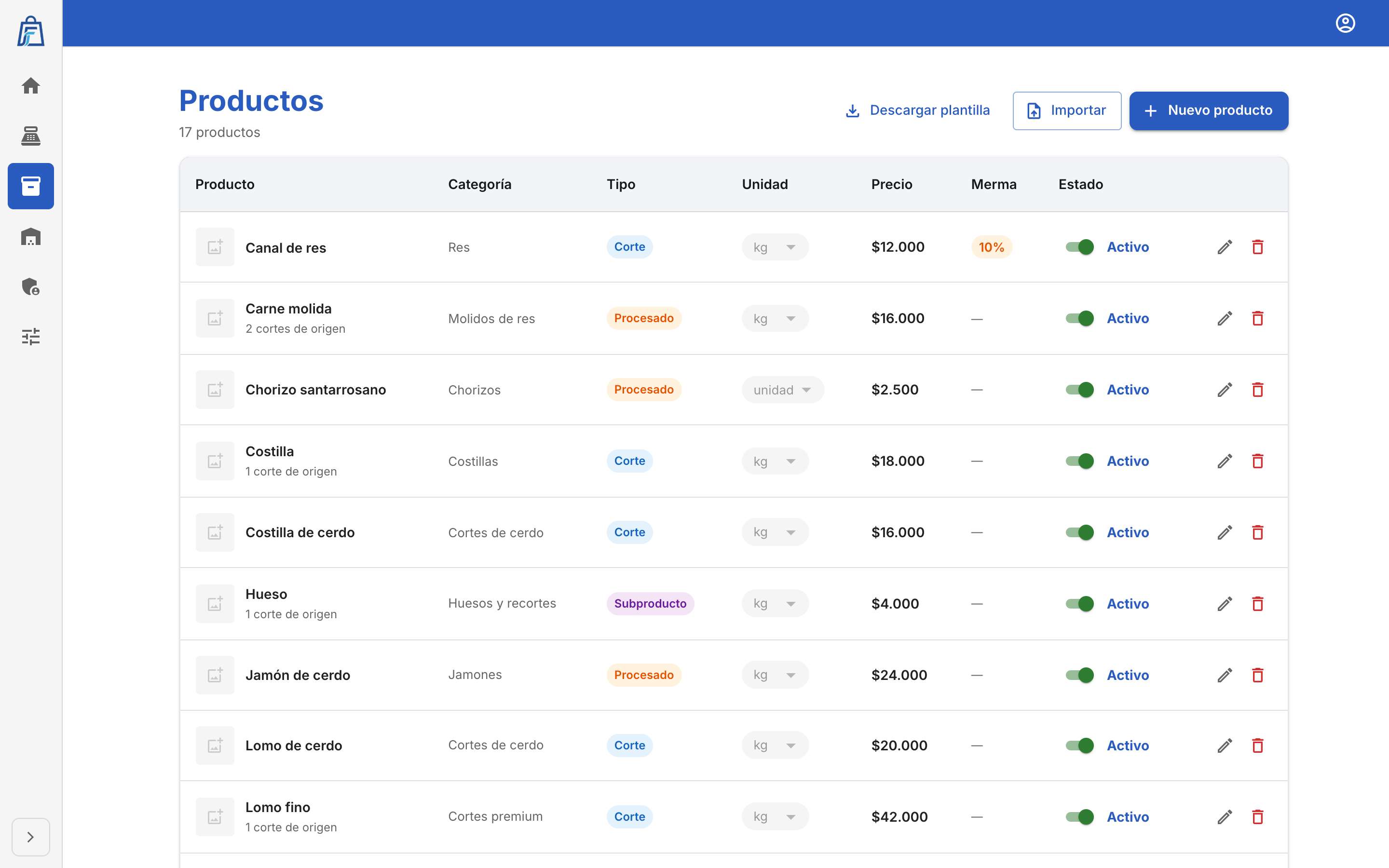Disable the Costilla de cerdo product
Image resolution: width=1389 pixels, height=868 pixels.
point(1079,533)
